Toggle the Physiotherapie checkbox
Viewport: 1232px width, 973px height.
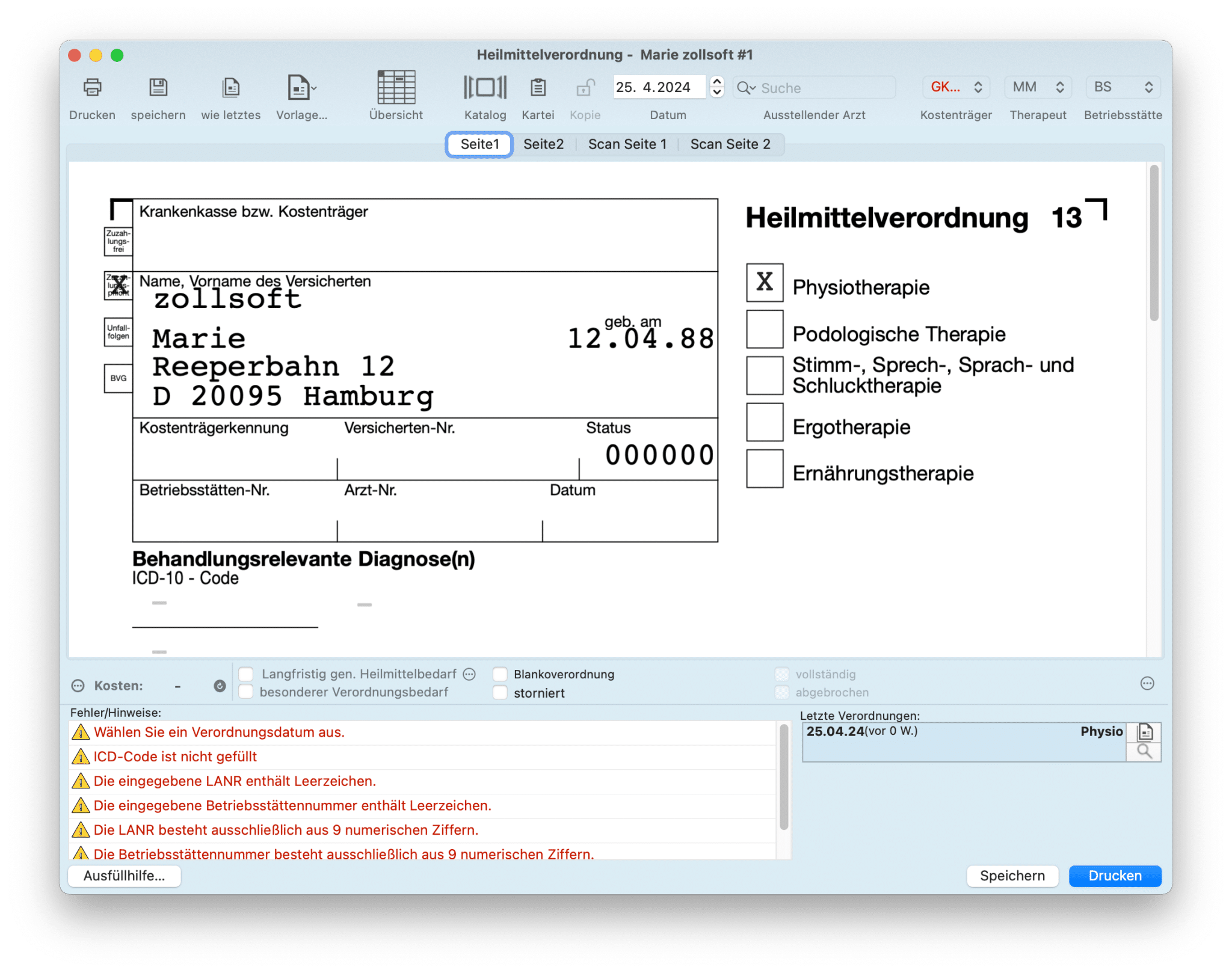[765, 282]
